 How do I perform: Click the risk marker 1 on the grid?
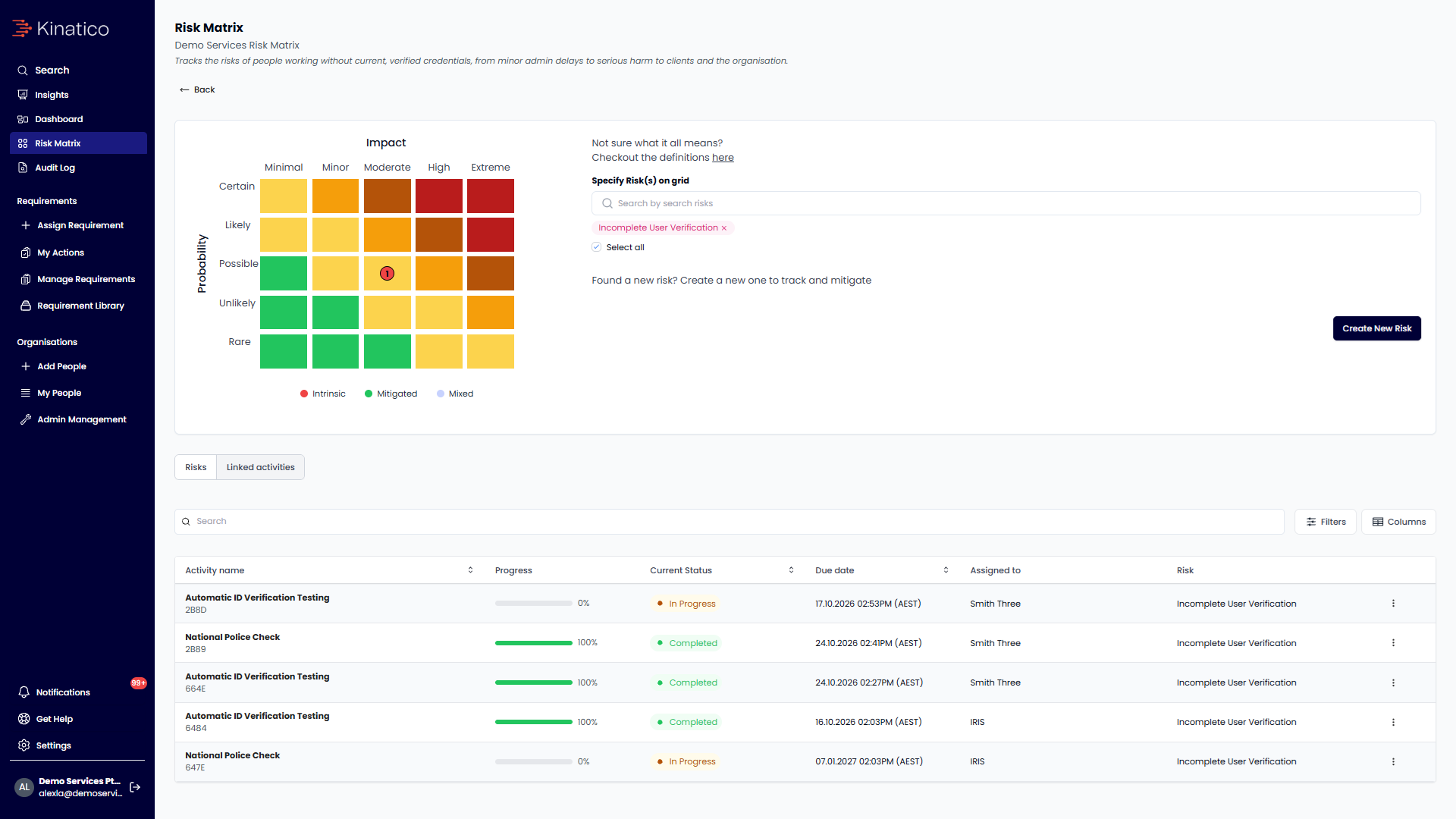click(x=387, y=274)
